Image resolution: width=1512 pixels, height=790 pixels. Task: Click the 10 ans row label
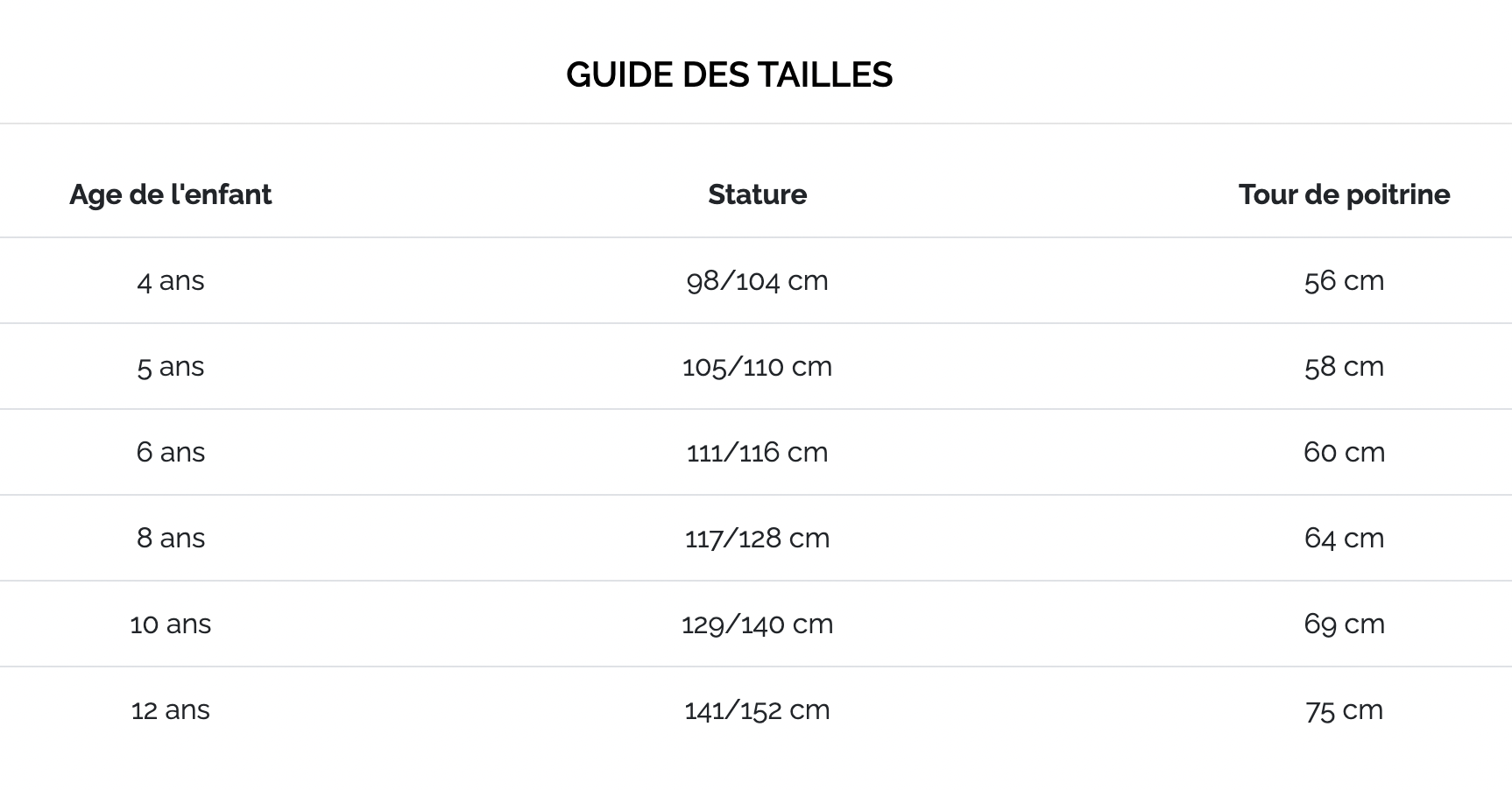(170, 624)
